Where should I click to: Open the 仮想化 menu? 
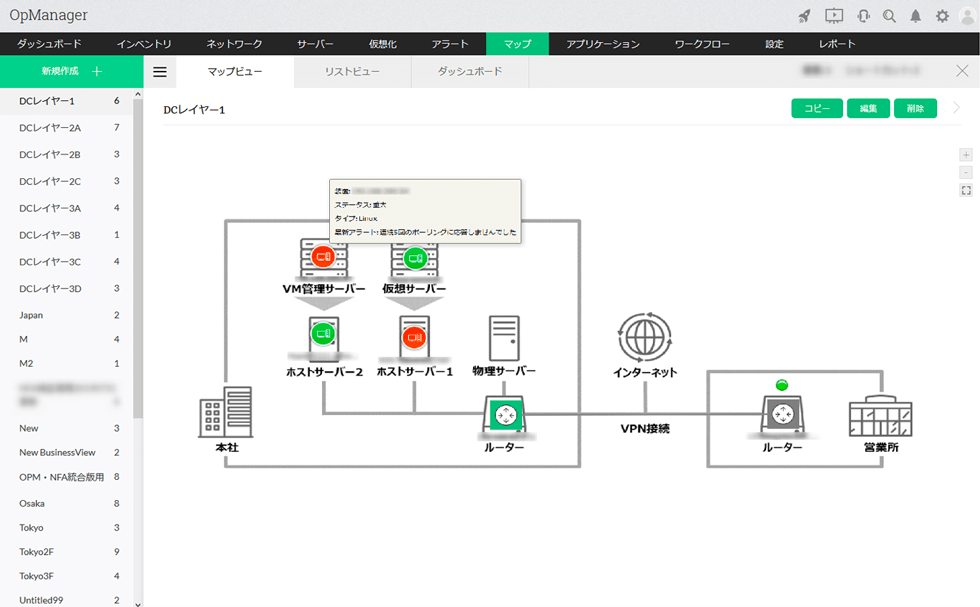tap(382, 44)
